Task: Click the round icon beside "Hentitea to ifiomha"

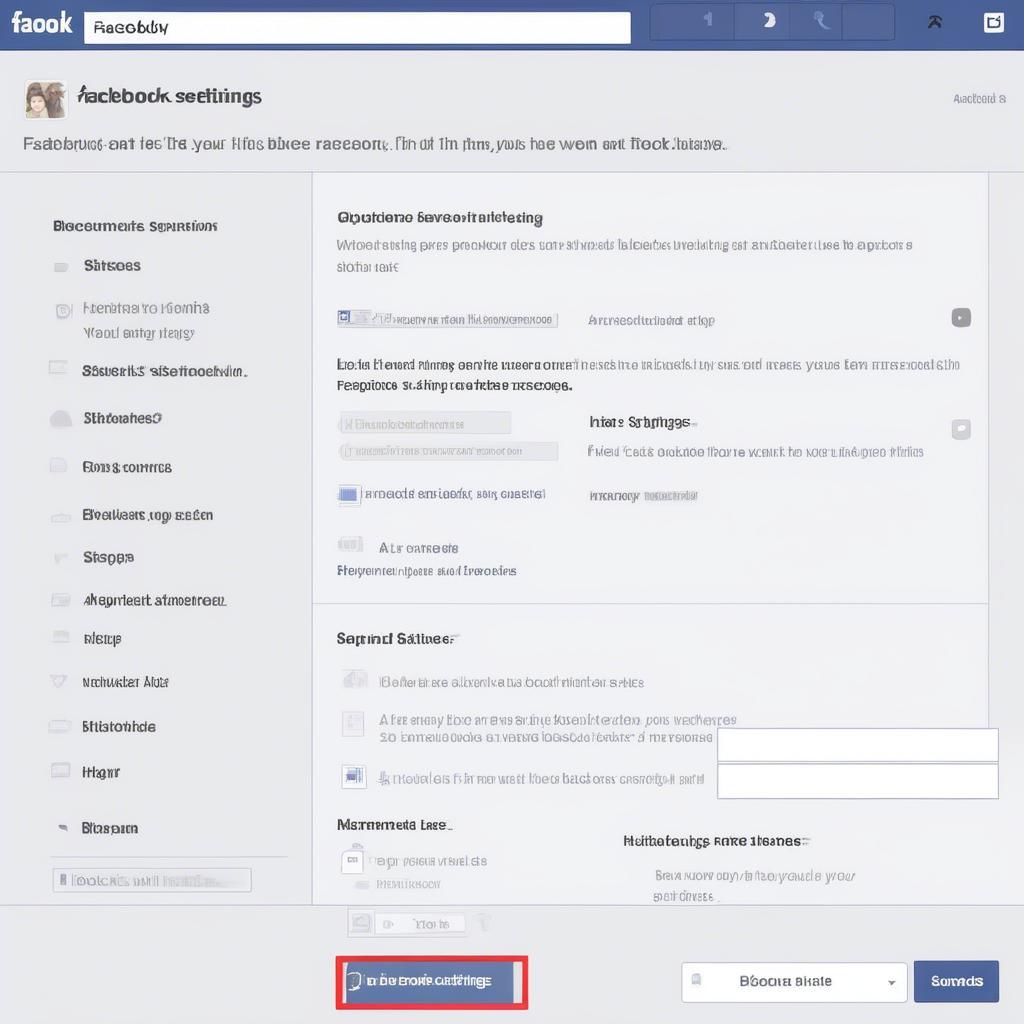Action: tap(63, 311)
